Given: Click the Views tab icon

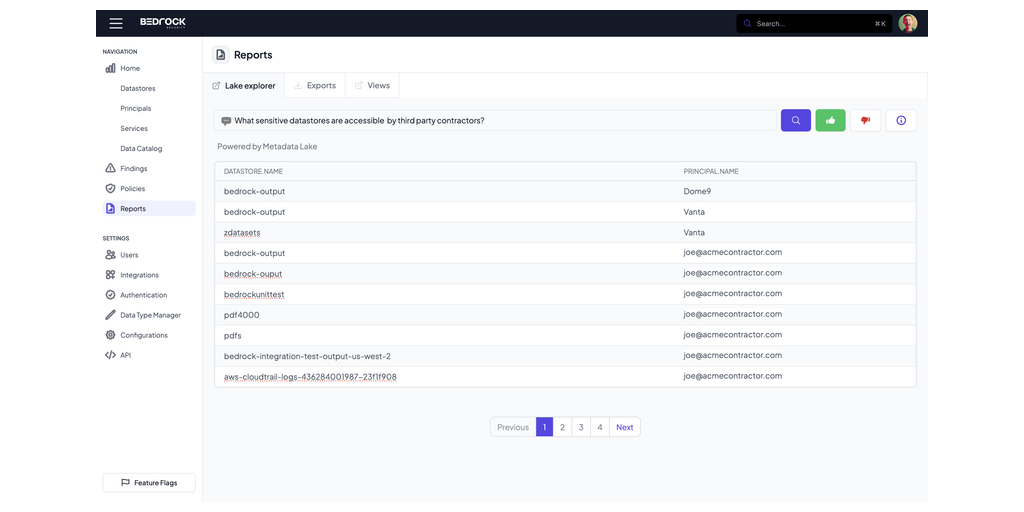Looking at the screenshot, I should pyautogui.click(x=359, y=86).
